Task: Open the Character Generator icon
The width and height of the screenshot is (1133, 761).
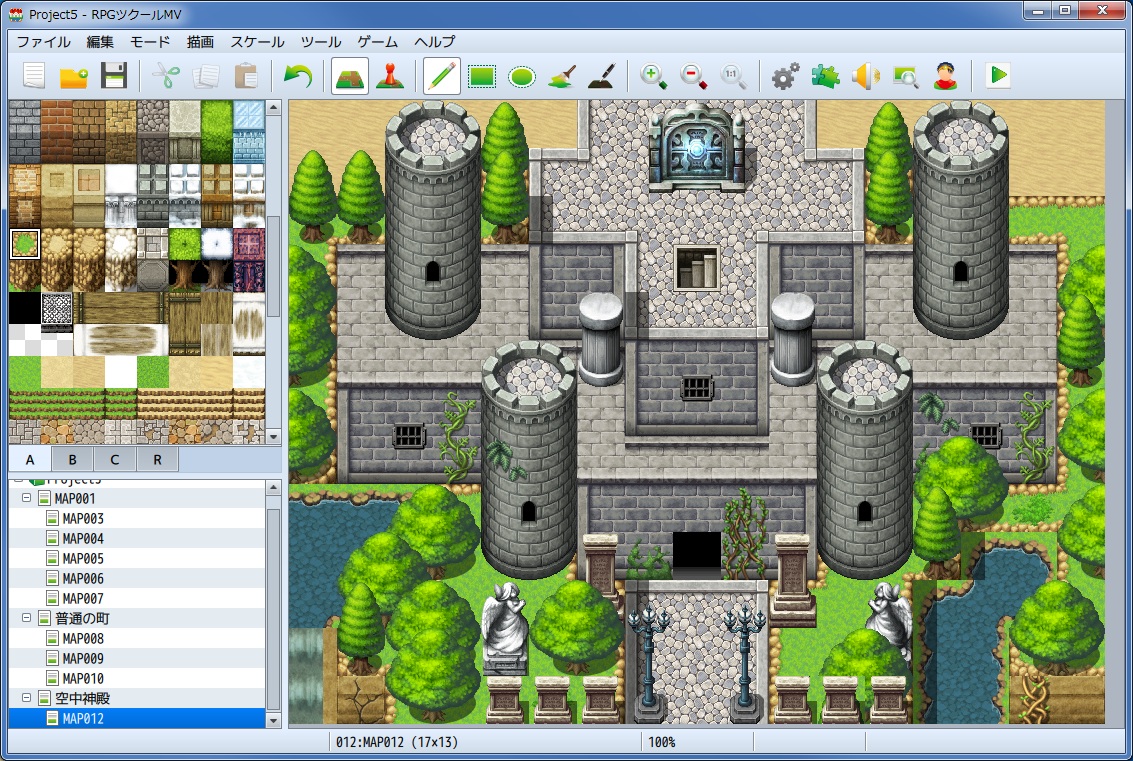Action: [945, 76]
